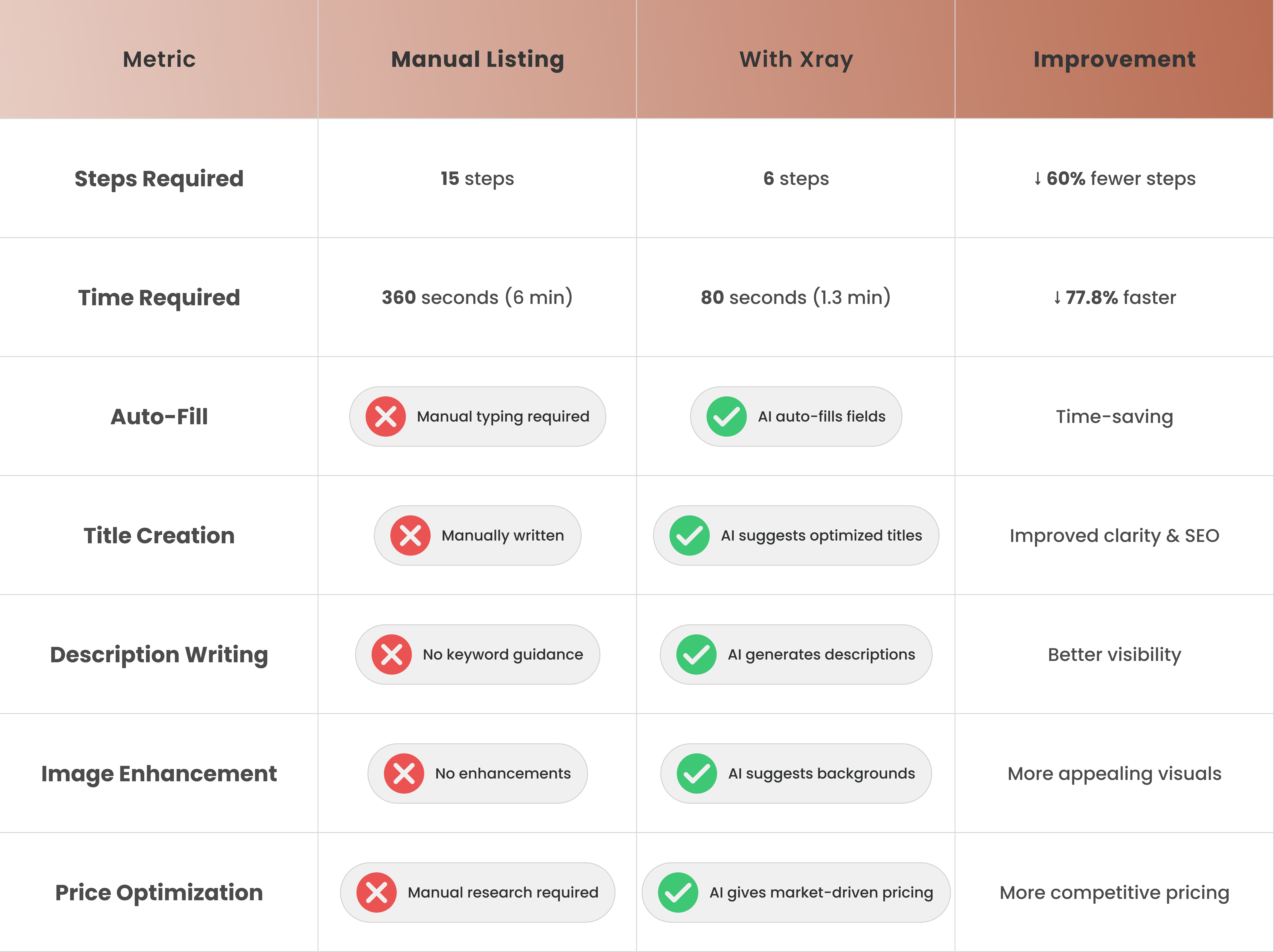Click green checkmark beside AI suggests optimized titles
The width and height of the screenshot is (1274, 952).
[x=689, y=535]
